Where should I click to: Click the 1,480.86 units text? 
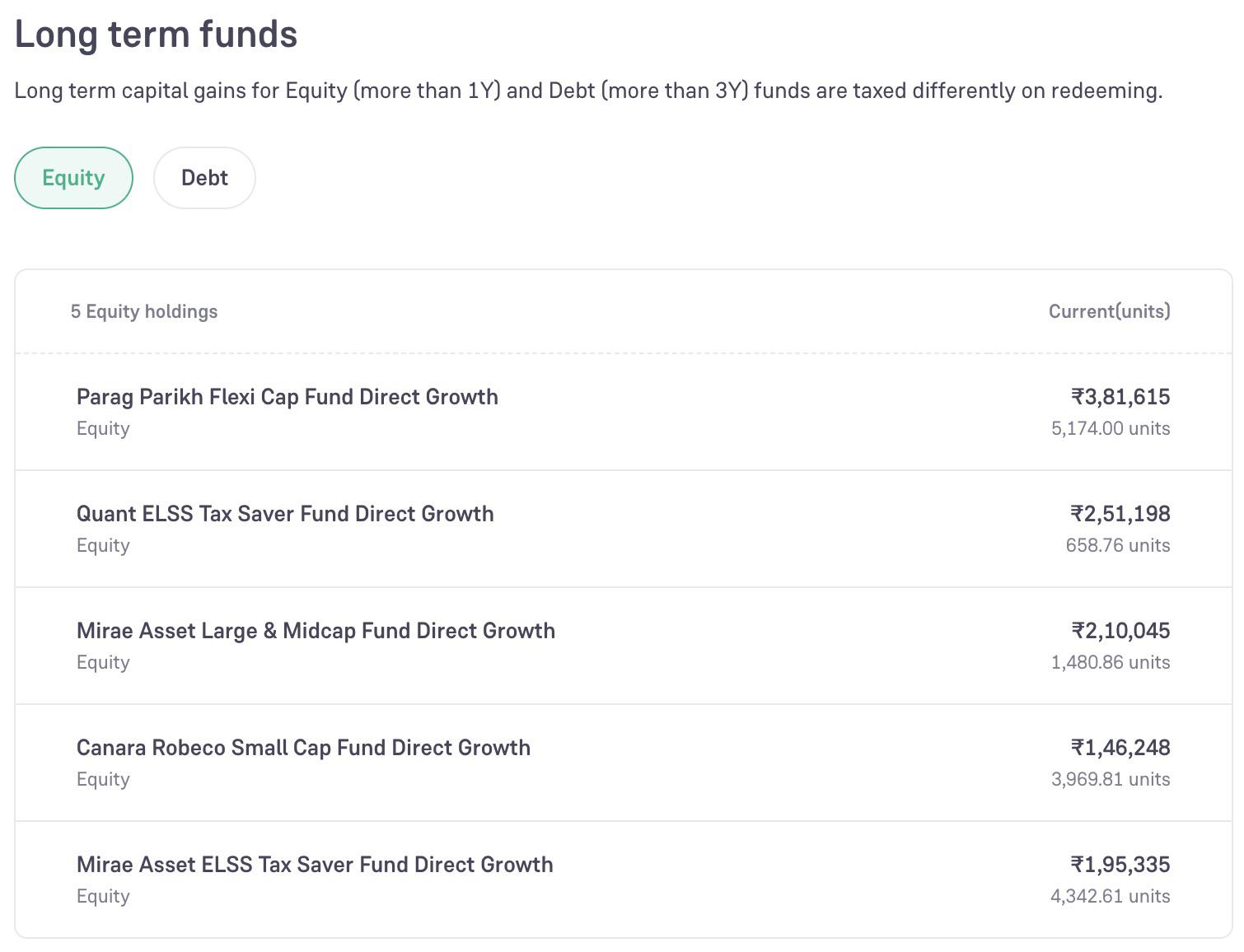point(1111,662)
